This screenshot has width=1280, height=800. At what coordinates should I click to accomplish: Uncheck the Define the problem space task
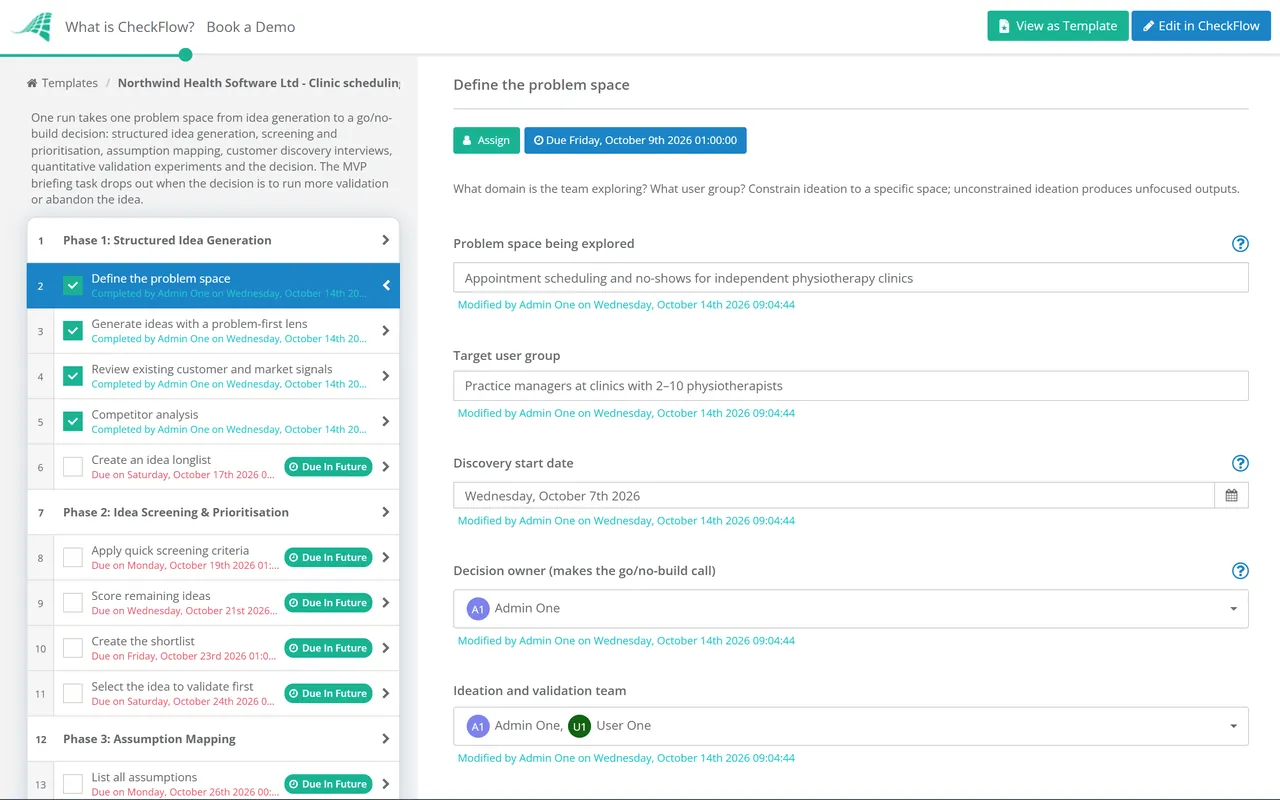73,286
